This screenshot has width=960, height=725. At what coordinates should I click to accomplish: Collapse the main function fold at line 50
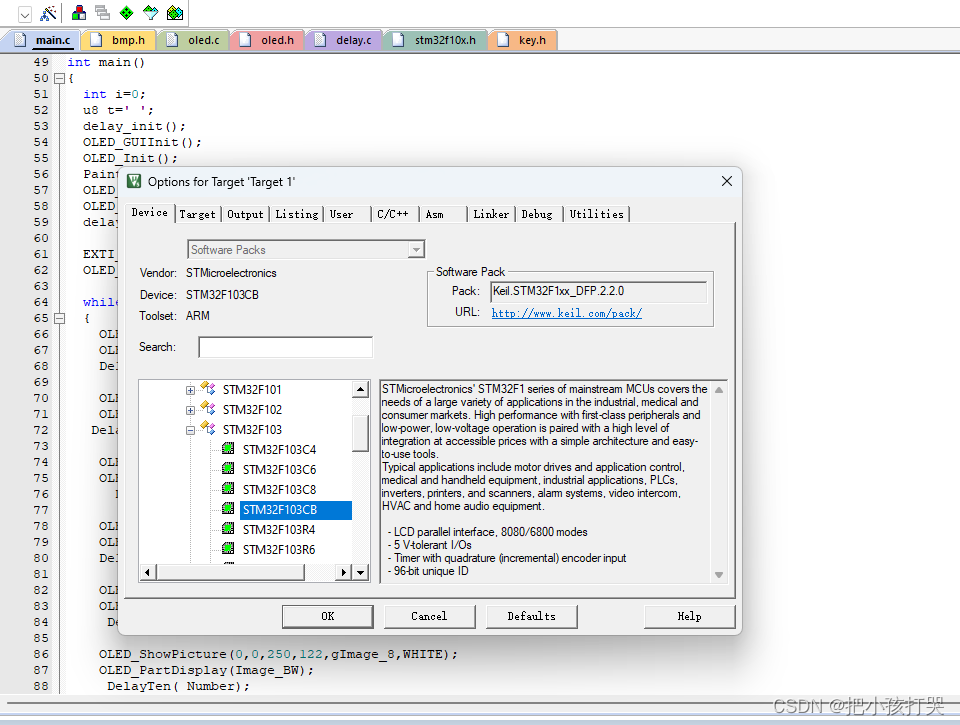coord(59,78)
